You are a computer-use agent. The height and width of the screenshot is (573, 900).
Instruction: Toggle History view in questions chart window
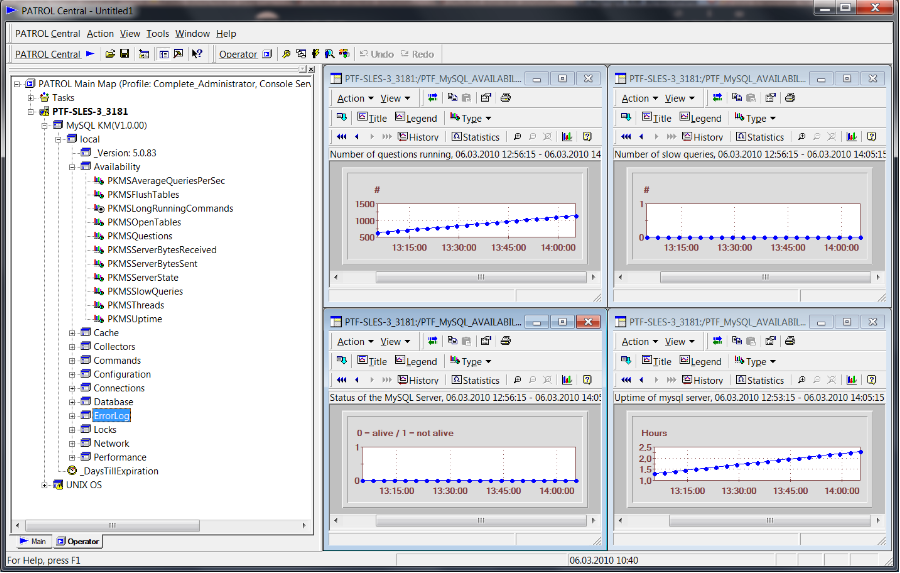(418, 137)
